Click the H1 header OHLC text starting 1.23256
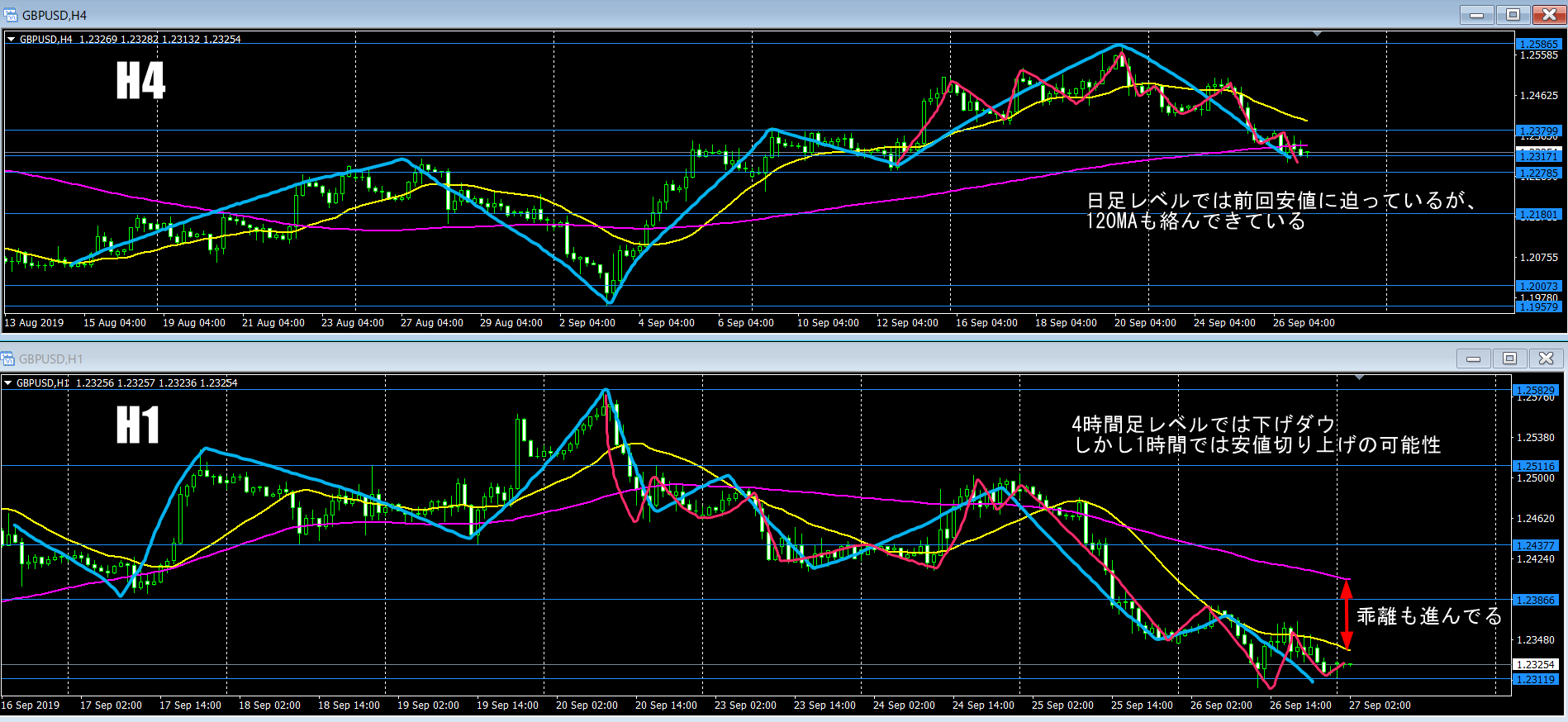Screen dimensions: 1568x722 [157, 382]
